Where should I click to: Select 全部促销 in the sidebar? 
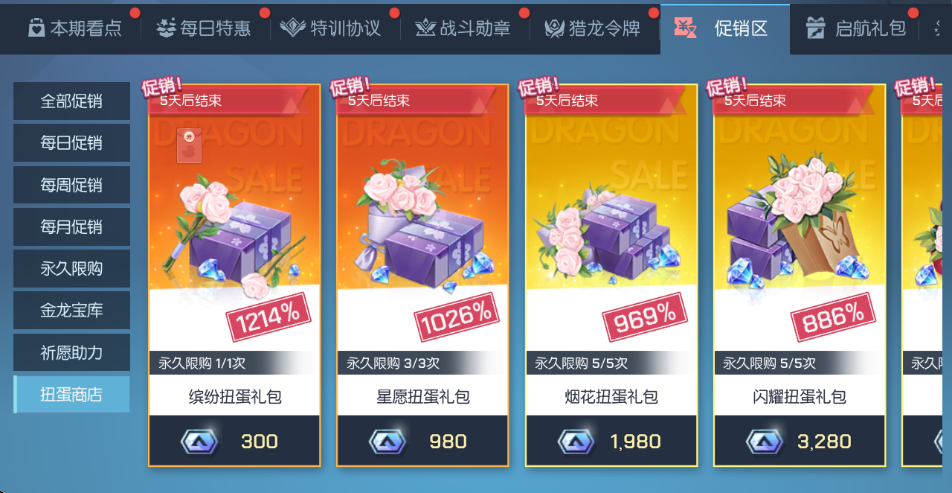pos(72,101)
